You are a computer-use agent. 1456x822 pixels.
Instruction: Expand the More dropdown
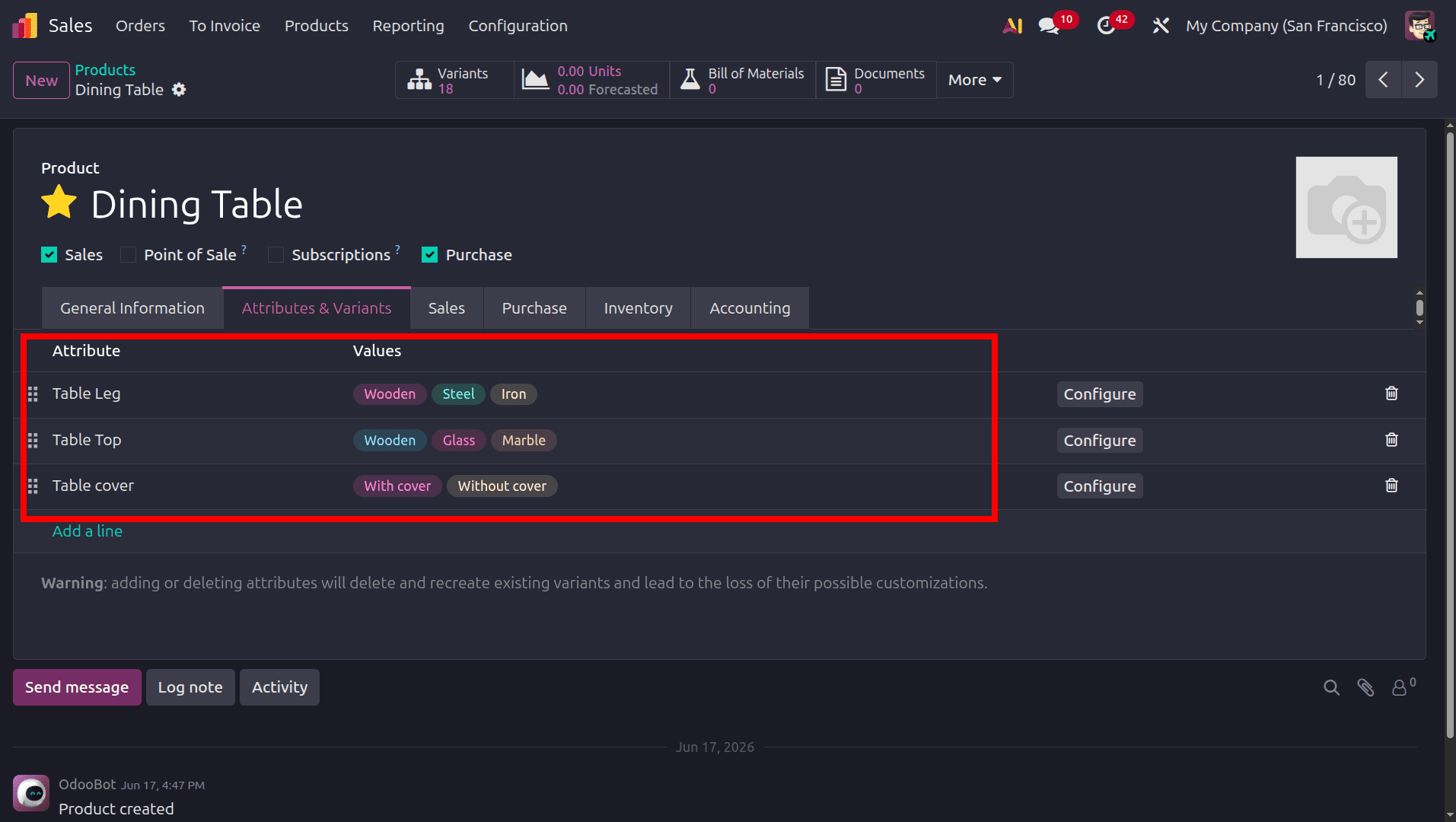pos(974,80)
